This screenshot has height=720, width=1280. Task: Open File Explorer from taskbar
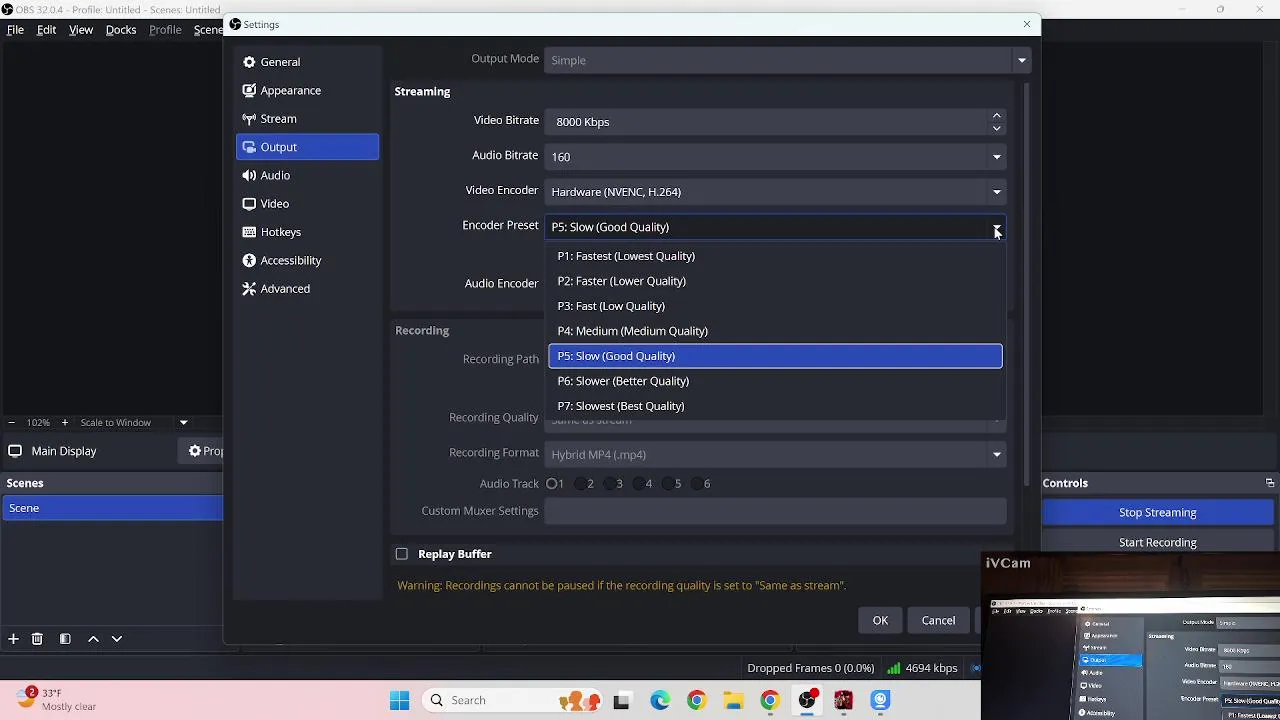[x=733, y=700]
